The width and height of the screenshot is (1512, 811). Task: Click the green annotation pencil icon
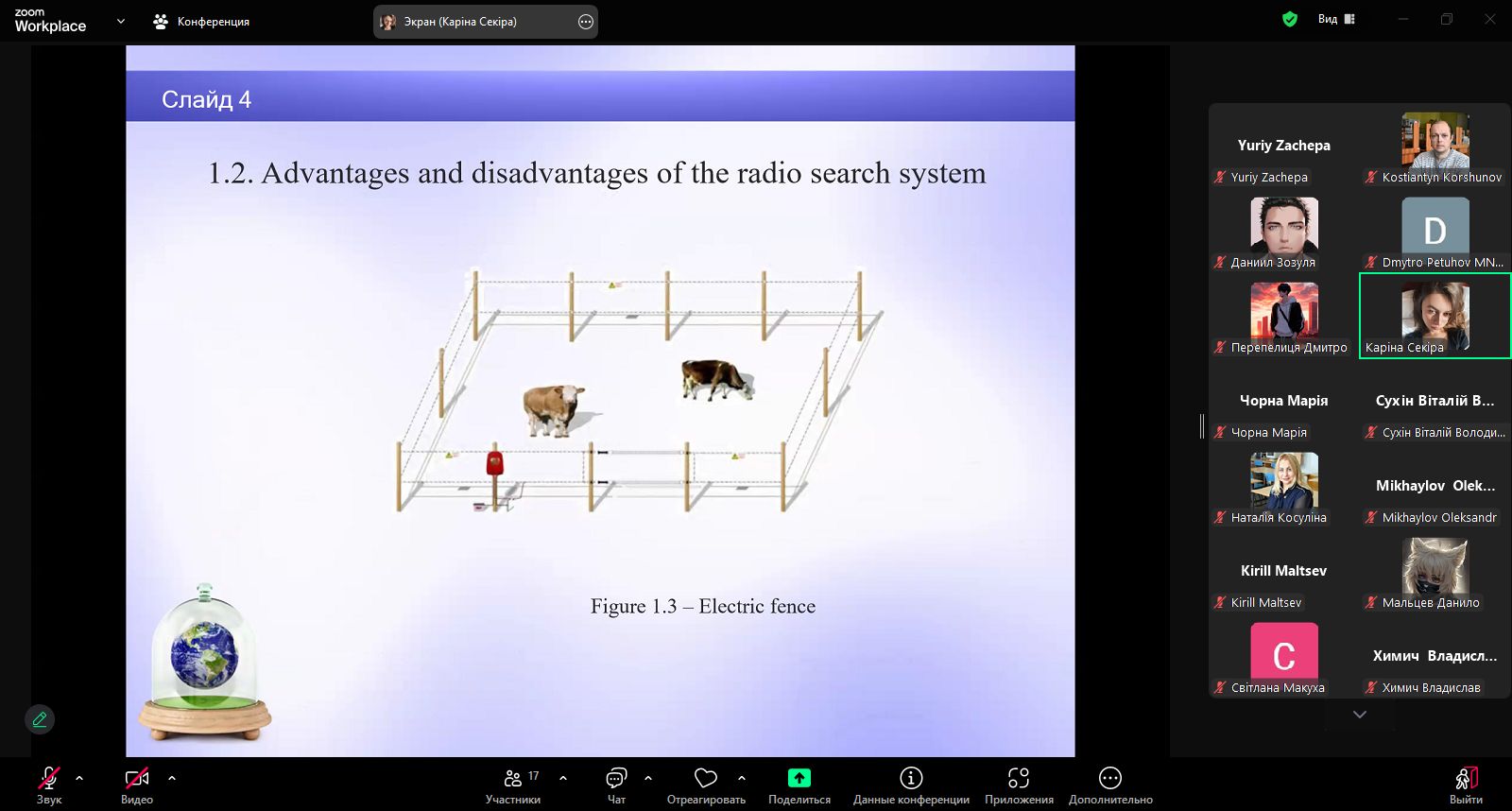pos(40,719)
